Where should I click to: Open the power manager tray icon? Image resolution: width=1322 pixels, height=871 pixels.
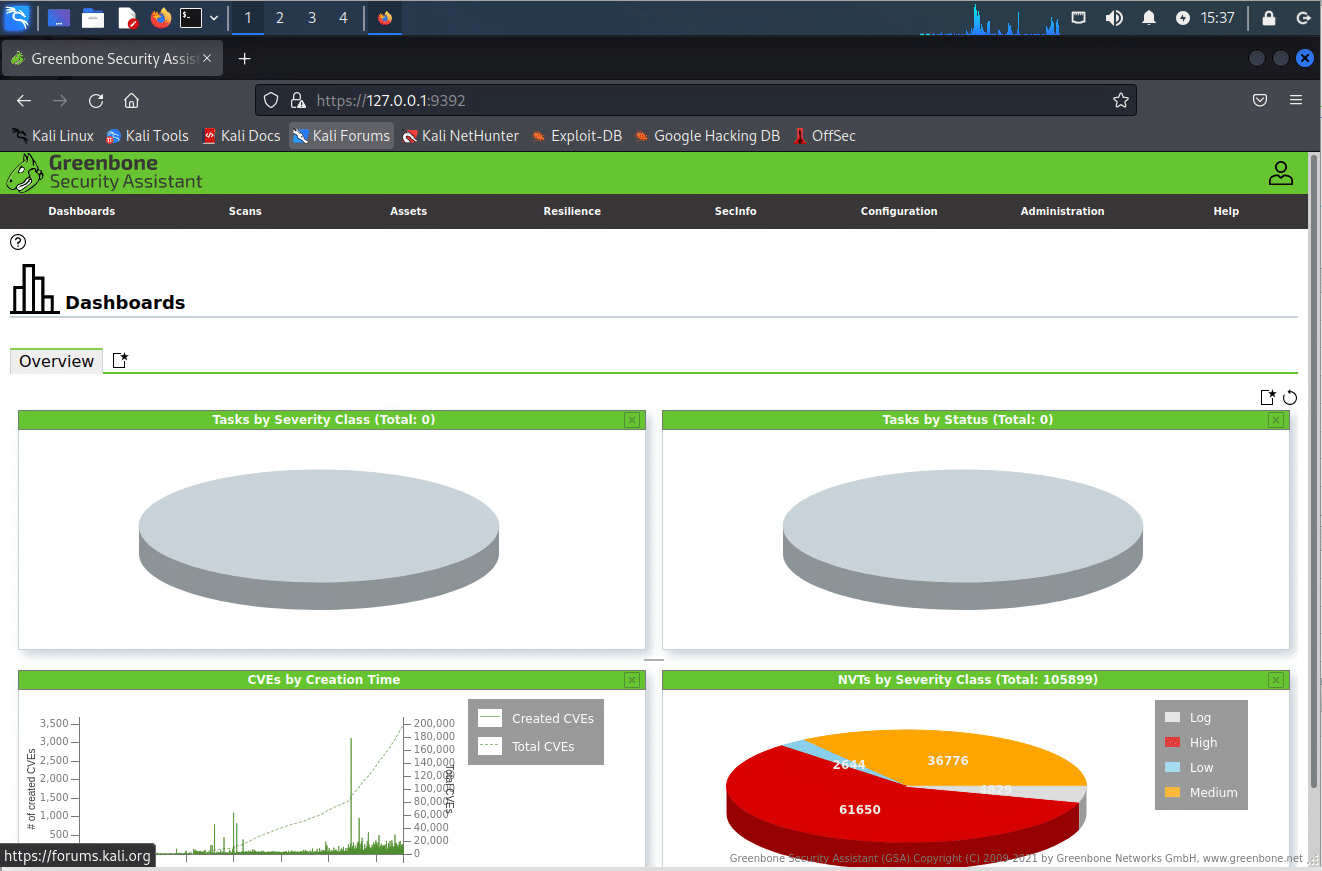(1183, 18)
